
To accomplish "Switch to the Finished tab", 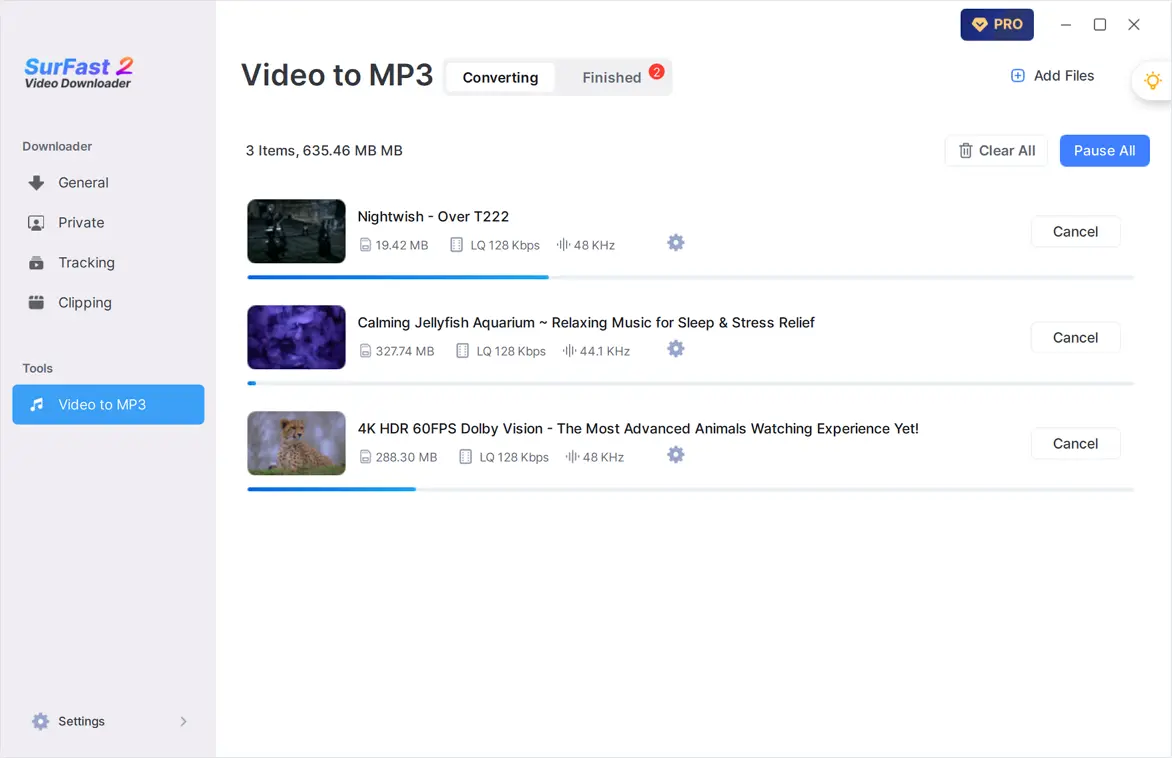I will 611,78.
